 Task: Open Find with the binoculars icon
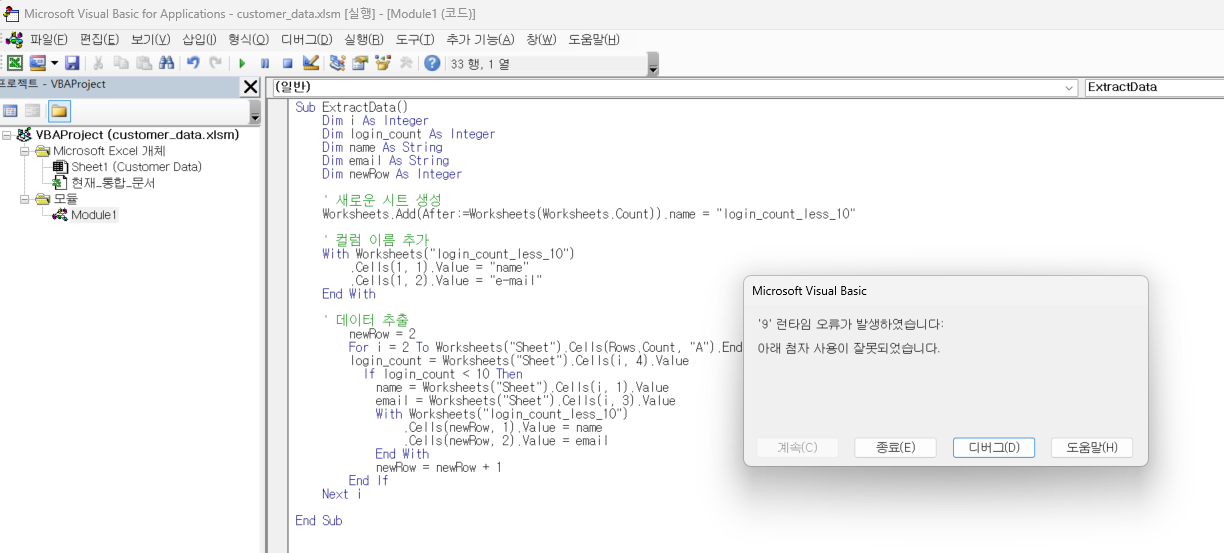tap(166, 63)
